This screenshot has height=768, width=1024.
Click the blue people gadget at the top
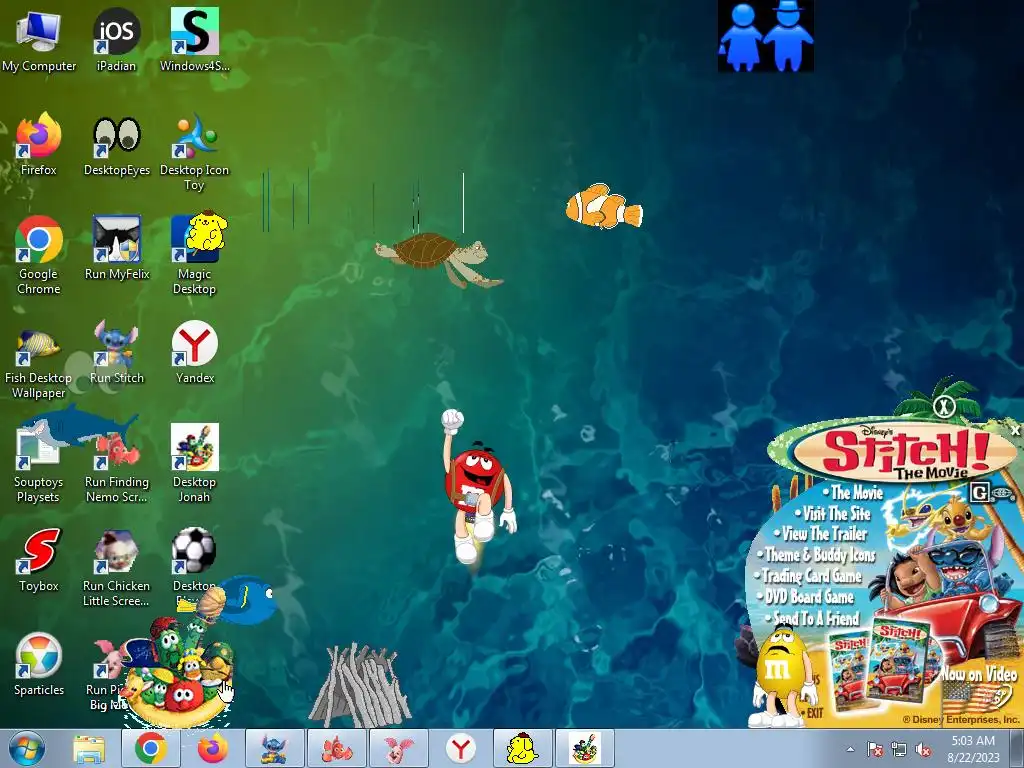point(765,36)
